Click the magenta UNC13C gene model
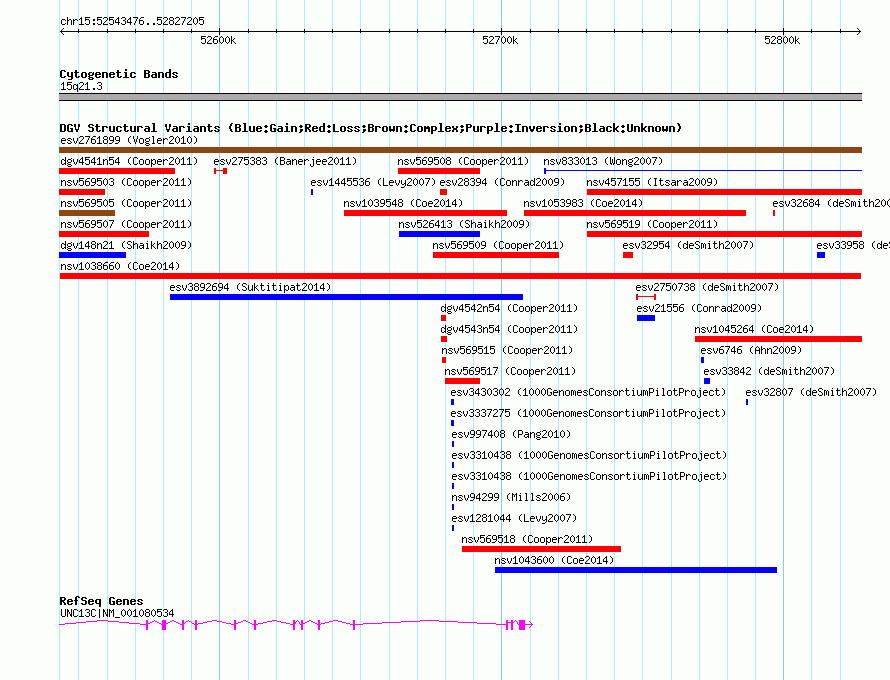The image size is (890, 680). coord(296,624)
